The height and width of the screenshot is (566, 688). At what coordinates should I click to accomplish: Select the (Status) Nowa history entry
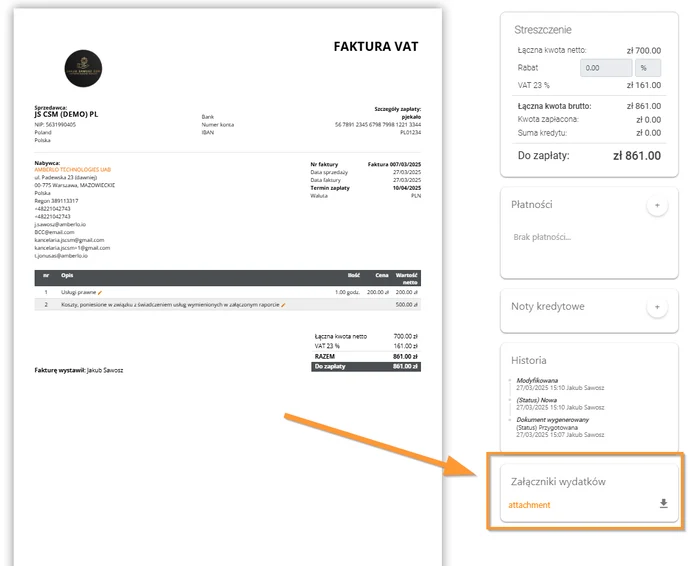(560, 404)
